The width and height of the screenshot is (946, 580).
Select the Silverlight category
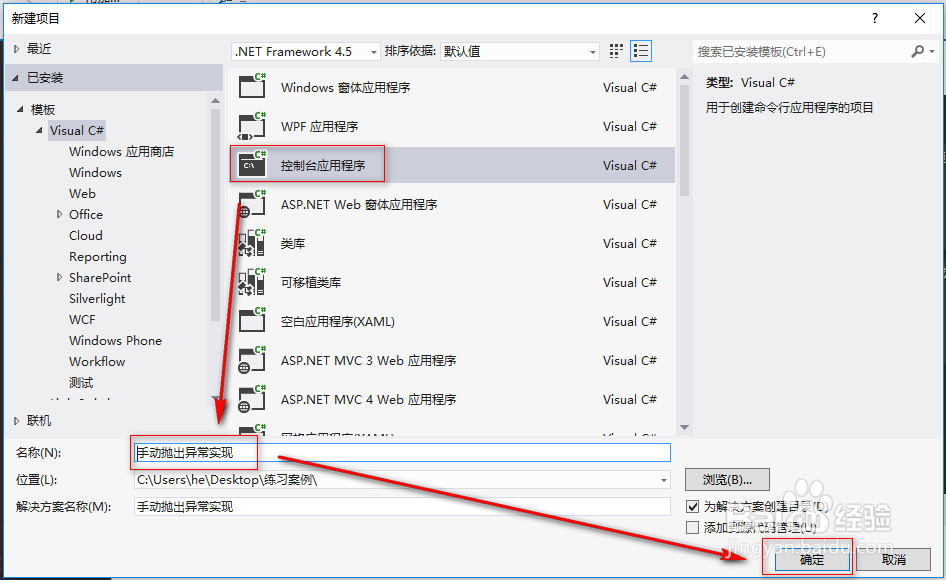97,299
